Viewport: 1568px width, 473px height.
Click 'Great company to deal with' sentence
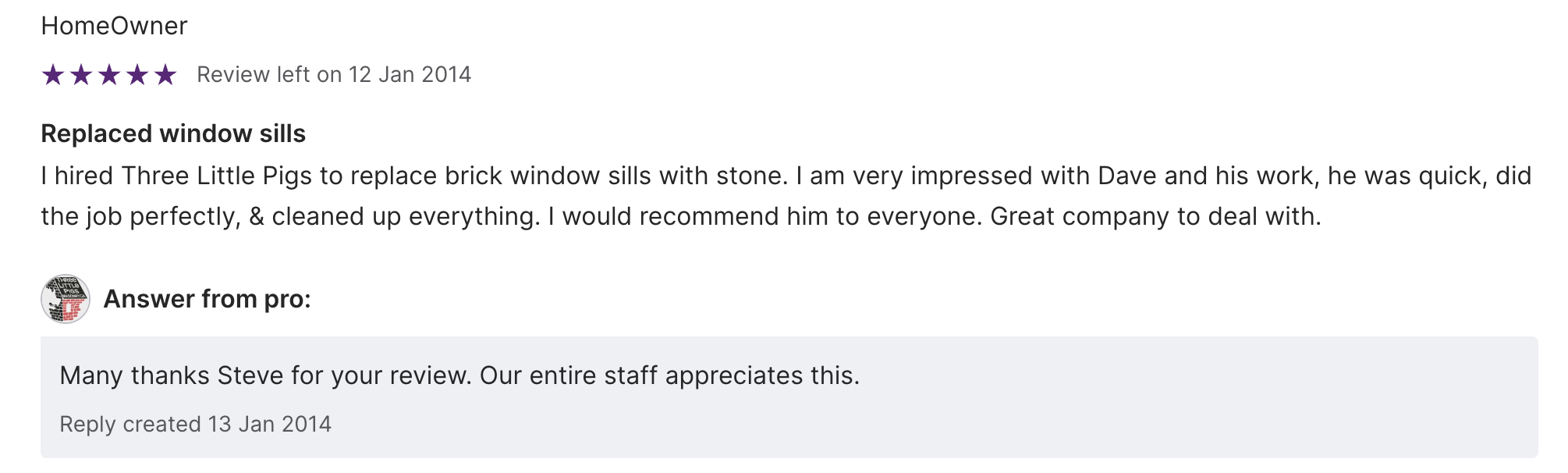pos(1155,216)
